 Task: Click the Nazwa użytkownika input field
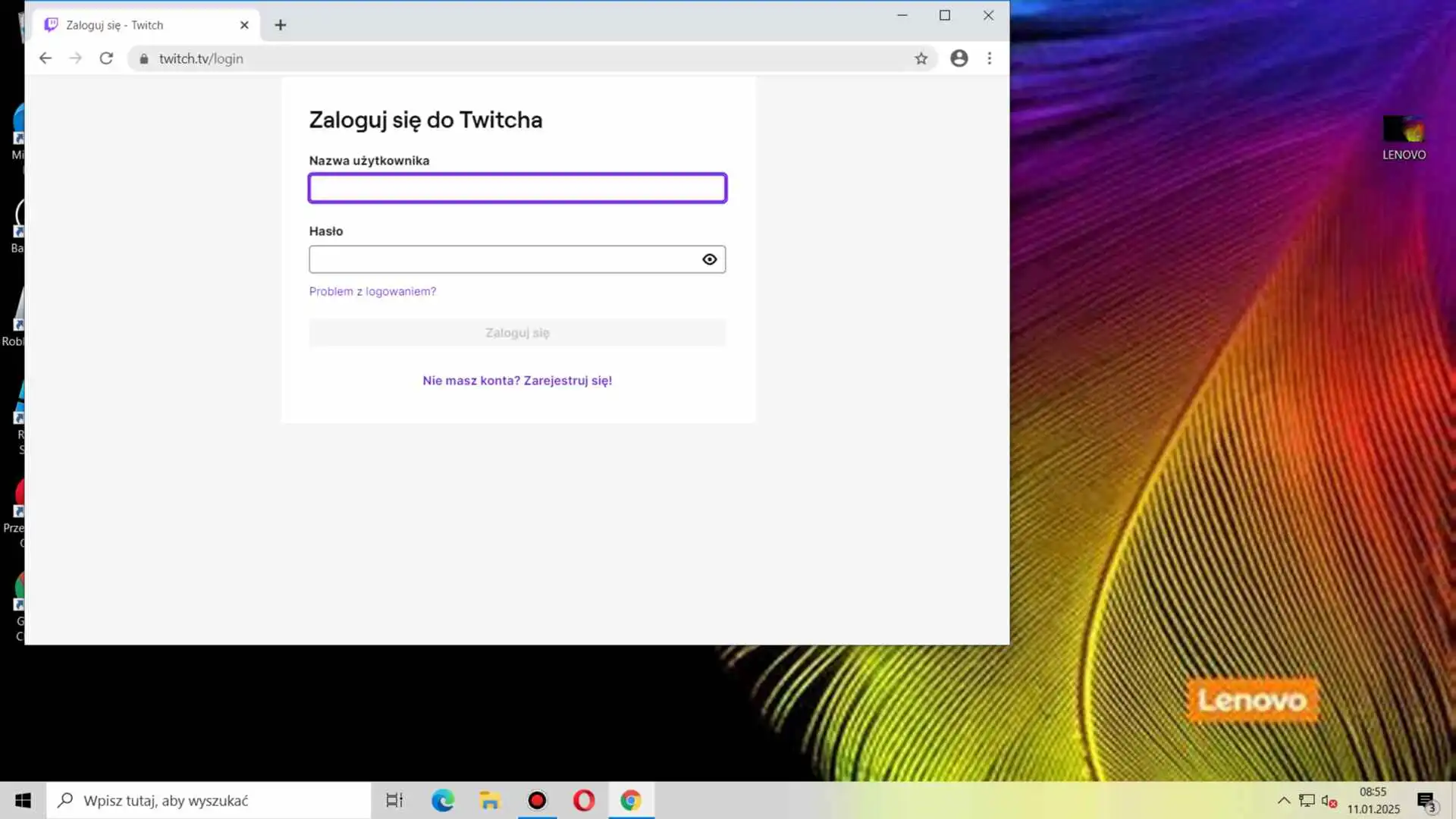coord(517,188)
